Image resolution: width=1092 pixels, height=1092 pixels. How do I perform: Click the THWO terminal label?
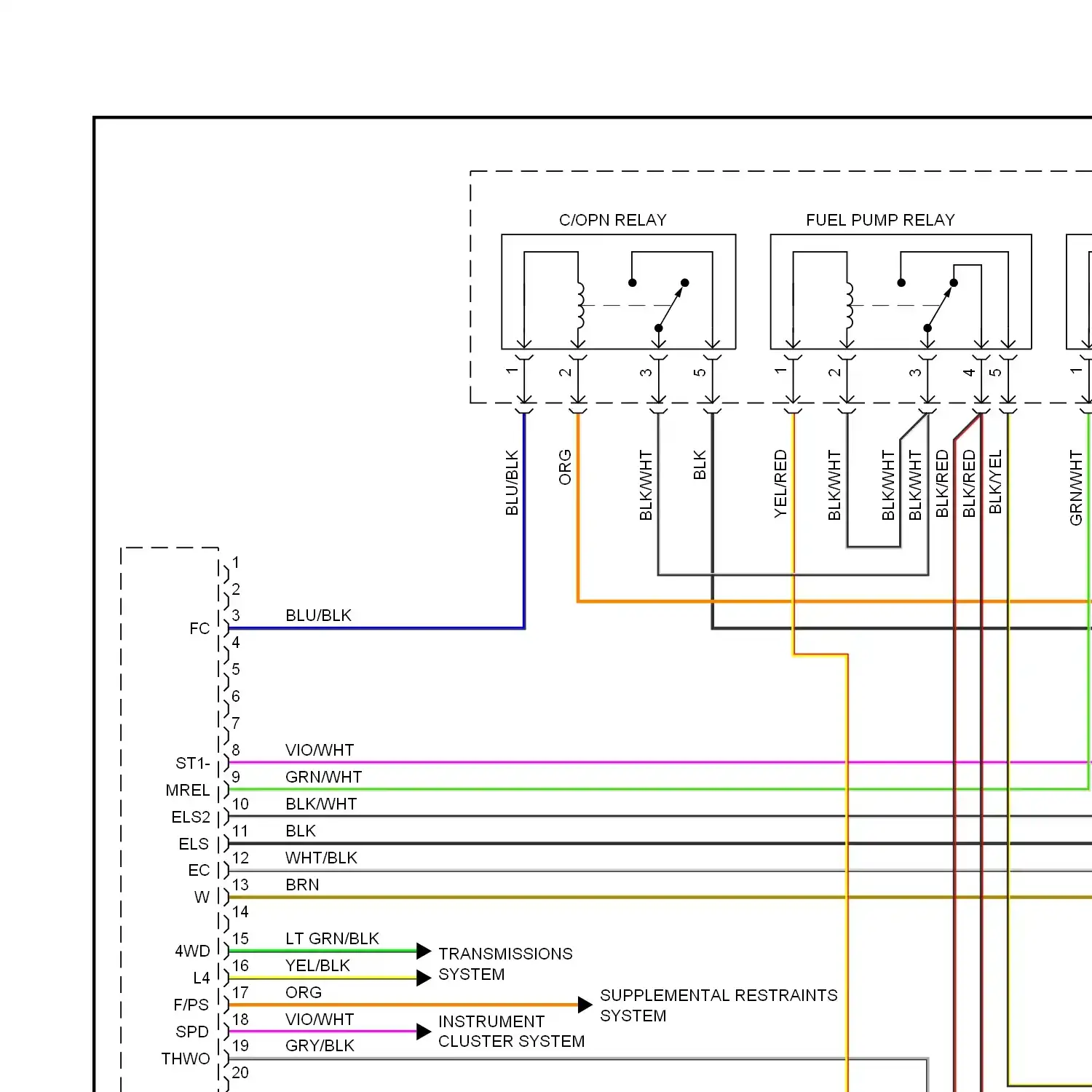tap(186, 1059)
